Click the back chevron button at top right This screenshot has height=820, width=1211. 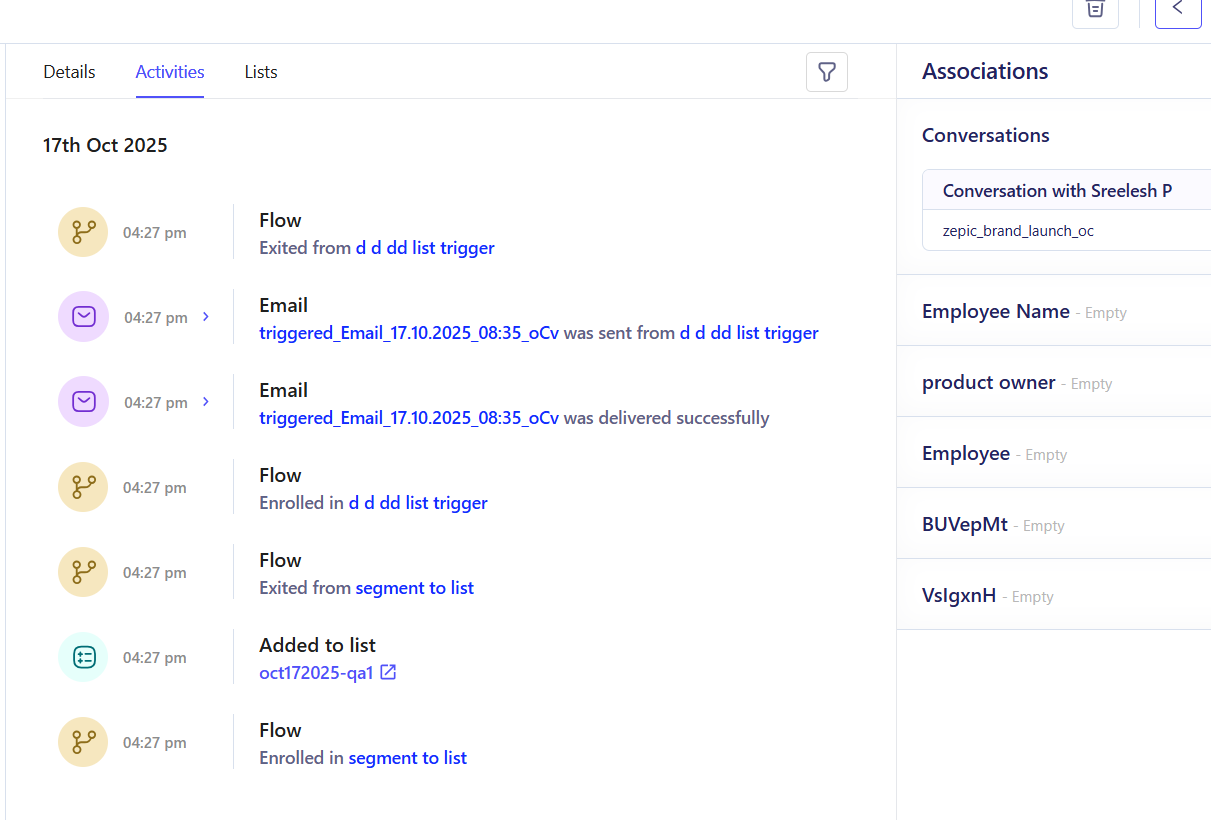coord(1177,9)
